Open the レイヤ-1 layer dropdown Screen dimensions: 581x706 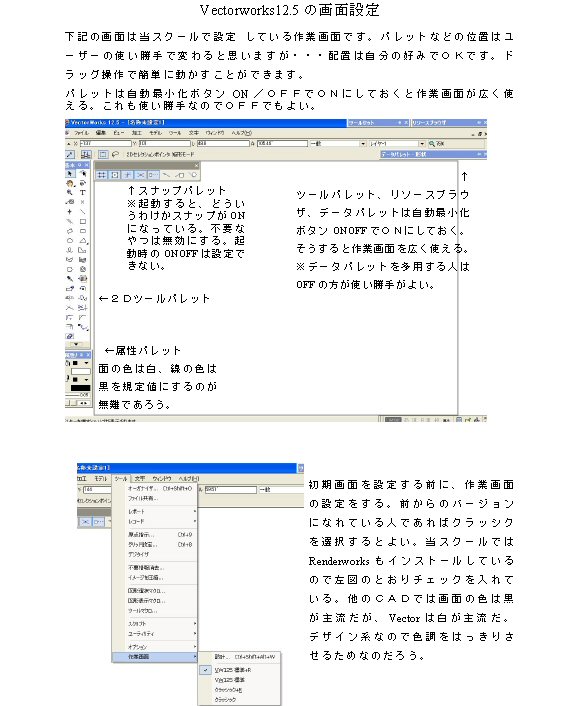(397, 144)
